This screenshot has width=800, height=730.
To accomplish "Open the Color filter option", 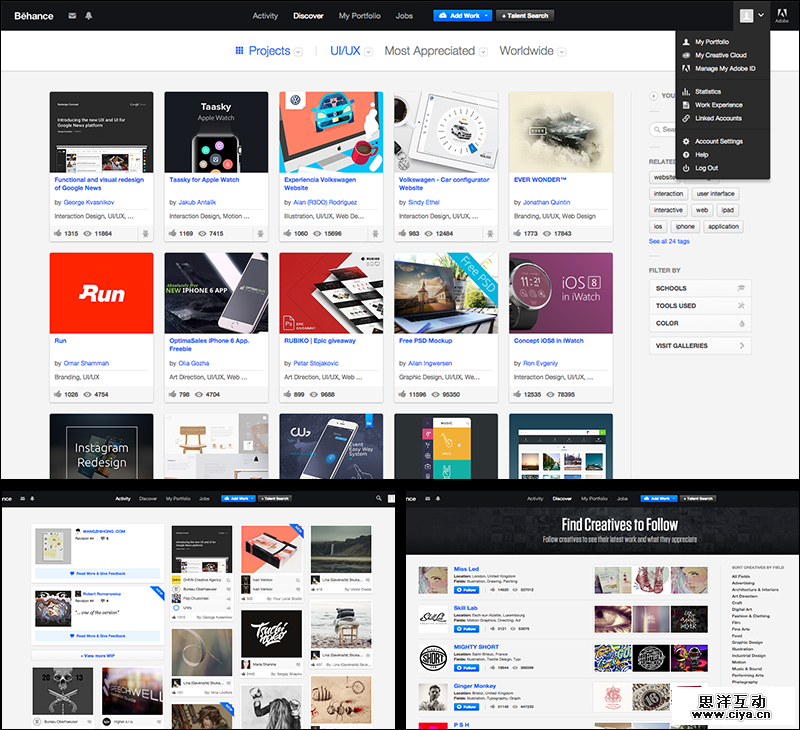I will (x=699, y=323).
